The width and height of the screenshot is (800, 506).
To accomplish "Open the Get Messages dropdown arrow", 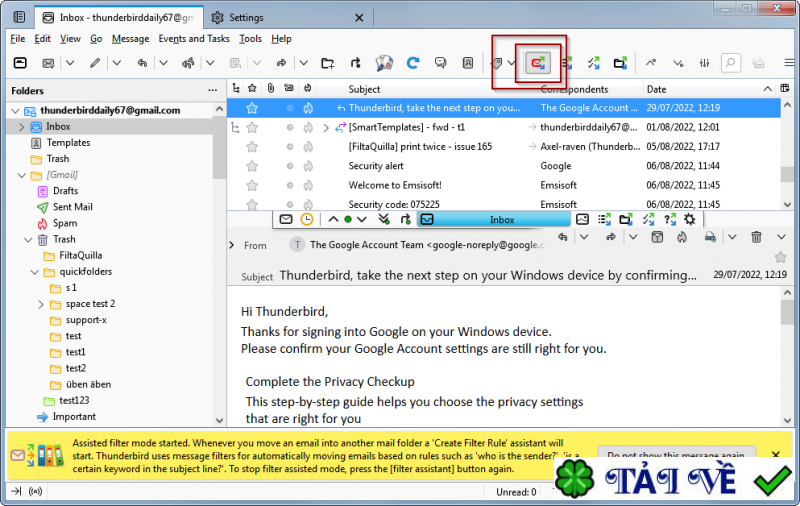I will (70, 63).
